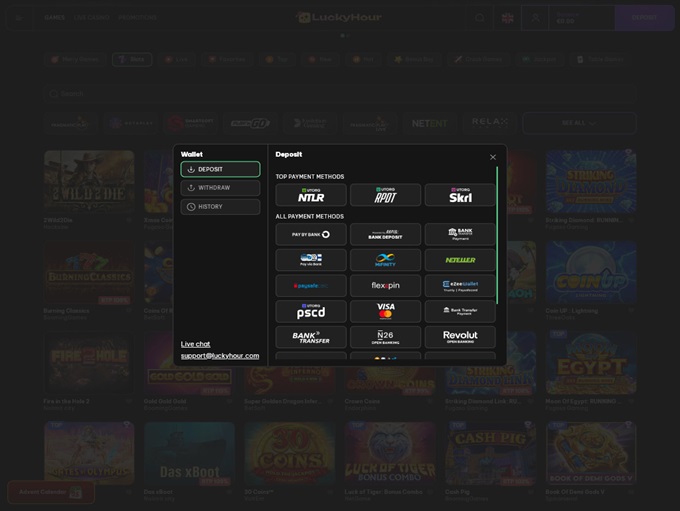This screenshot has height=511, width=680.
Task: Open the 2Wild2Die game thumbnail
Action: 89,182
